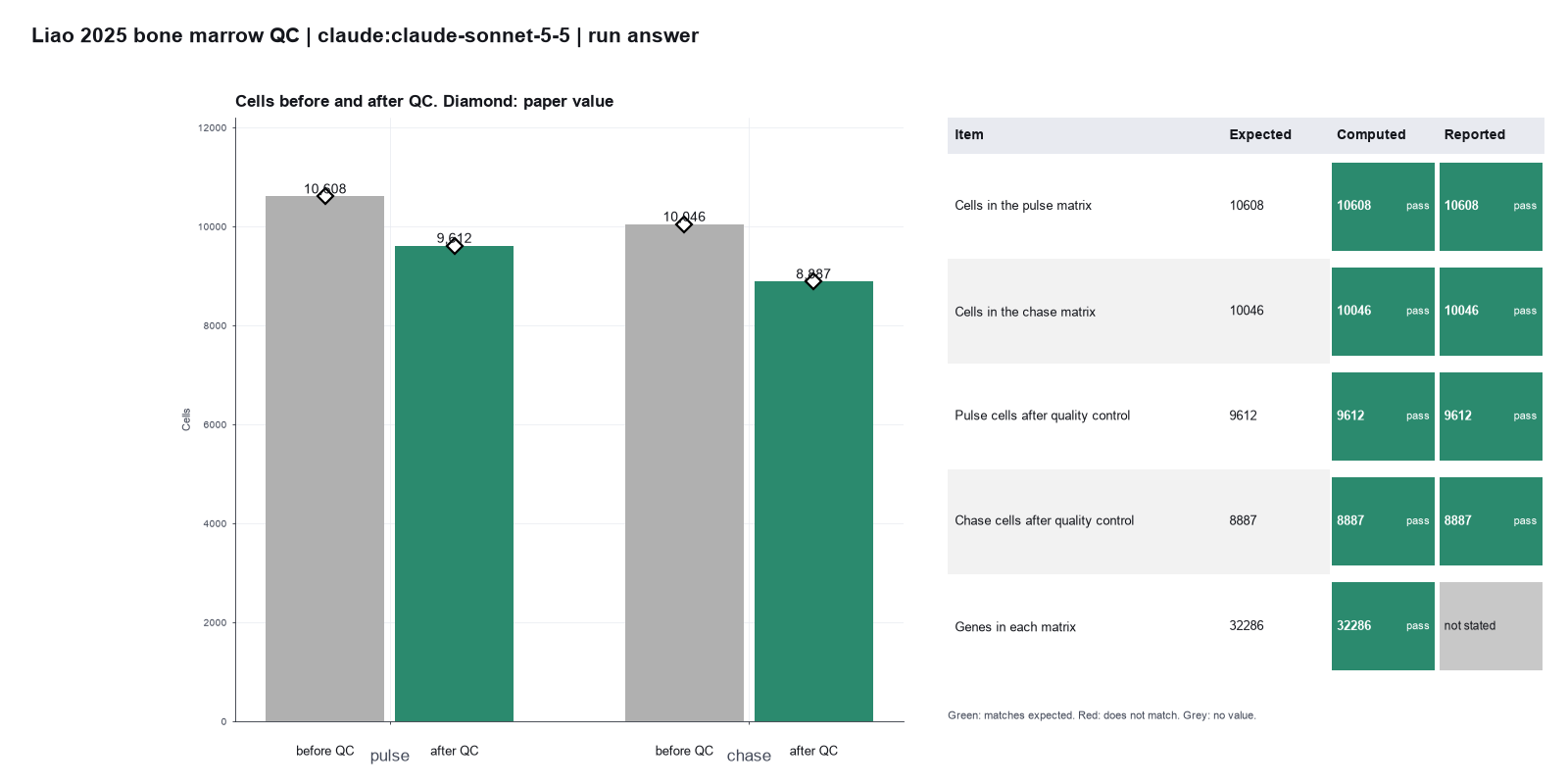Click Computed 10046 pass cell
This screenshot has width=1568, height=784.
pyautogui.click(x=1383, y=312)
